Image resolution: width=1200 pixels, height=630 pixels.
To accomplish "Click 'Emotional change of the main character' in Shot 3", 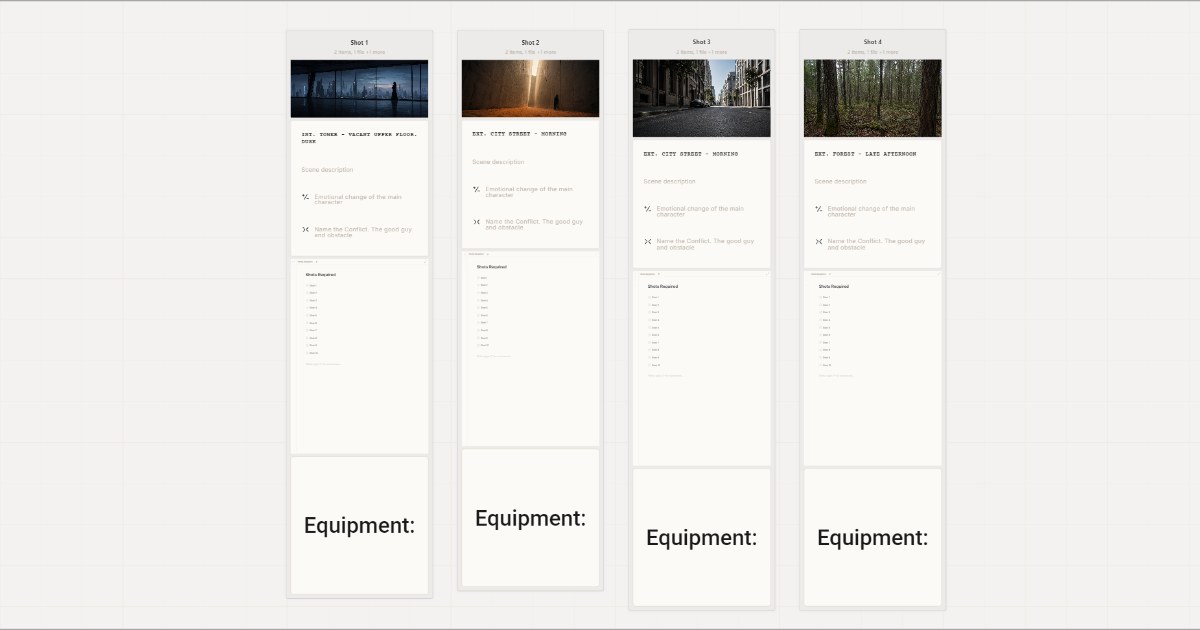I will (x=700, y=212).
